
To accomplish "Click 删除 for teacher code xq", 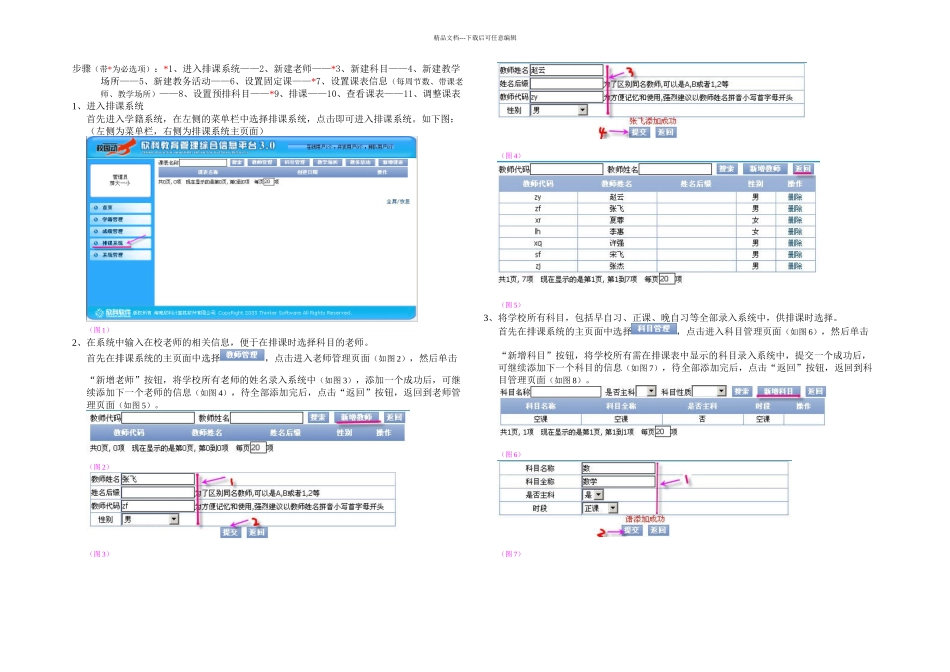I will click(x=794, y=243).
